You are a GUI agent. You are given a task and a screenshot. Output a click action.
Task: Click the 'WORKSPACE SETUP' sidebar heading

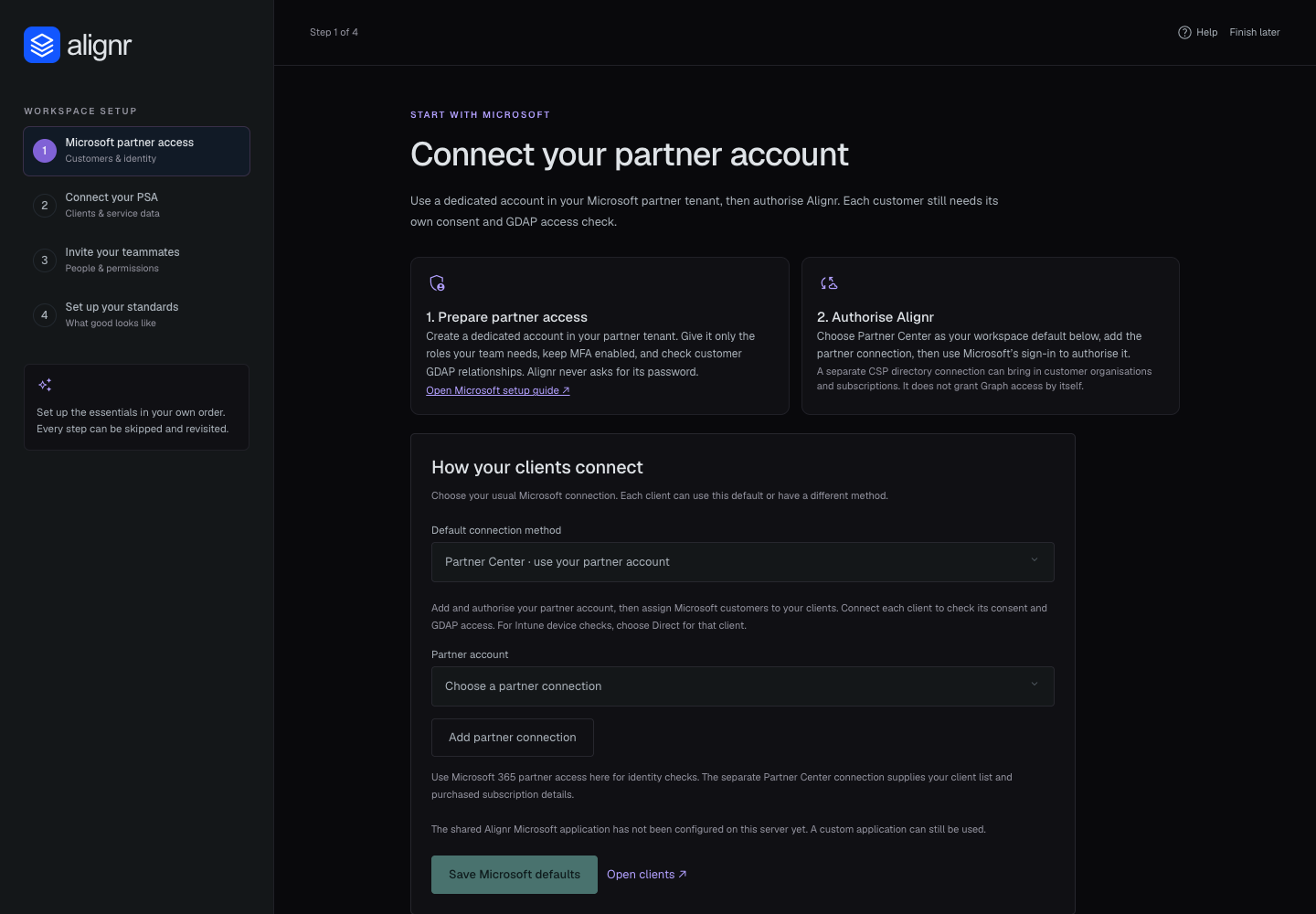pos(80,111)
